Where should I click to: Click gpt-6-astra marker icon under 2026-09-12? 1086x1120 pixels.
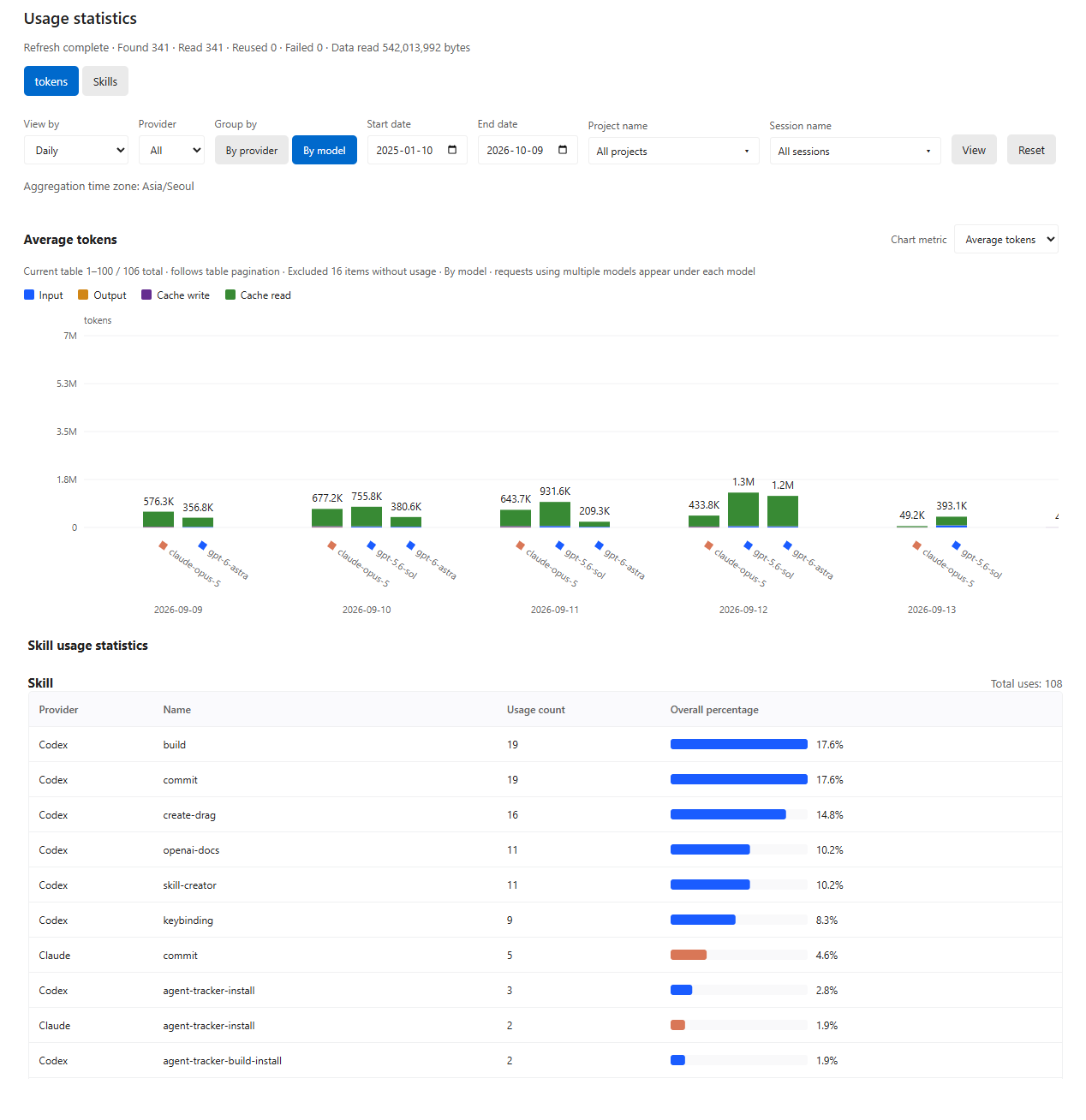[x=787, y=545]
